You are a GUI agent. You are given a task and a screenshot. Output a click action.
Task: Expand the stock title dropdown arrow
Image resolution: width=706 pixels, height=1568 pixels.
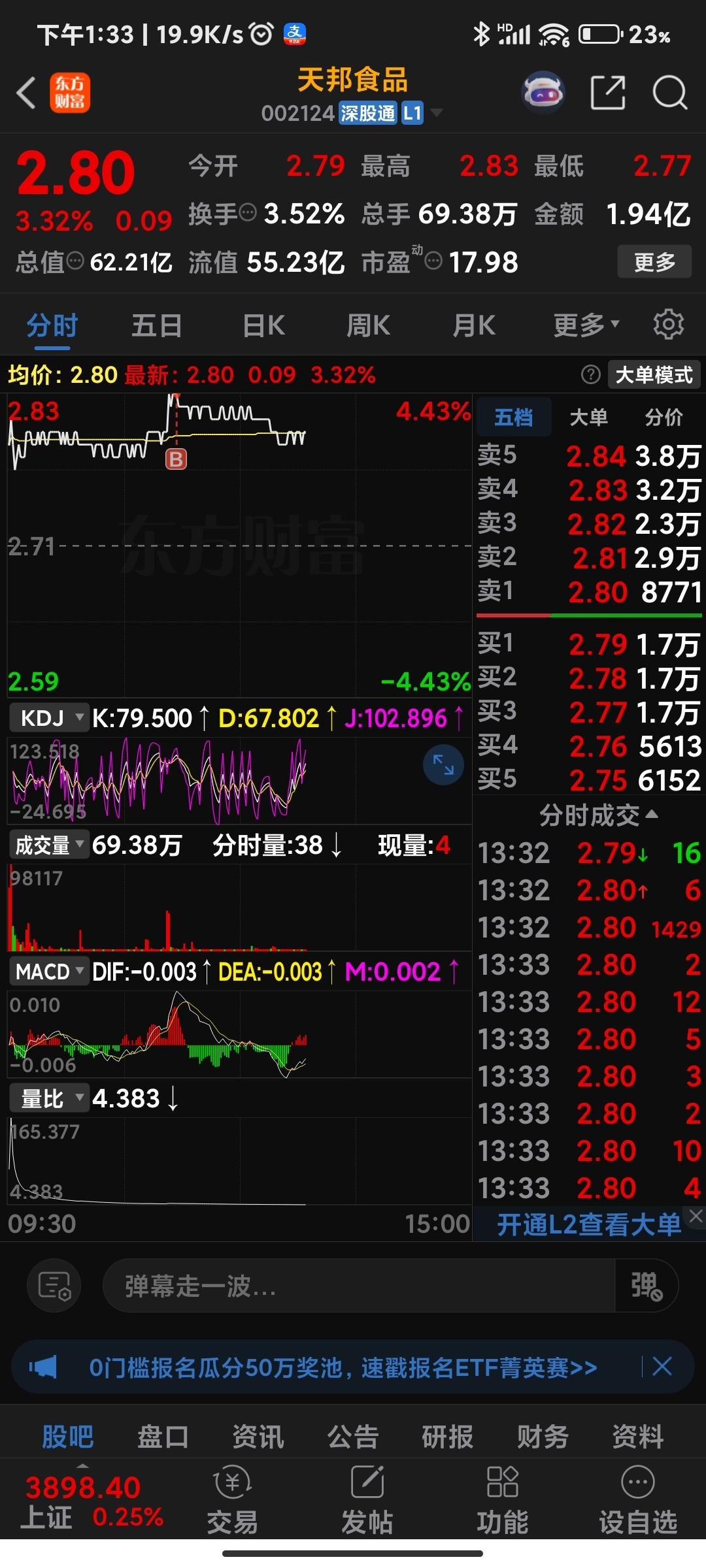click(436, 112)
